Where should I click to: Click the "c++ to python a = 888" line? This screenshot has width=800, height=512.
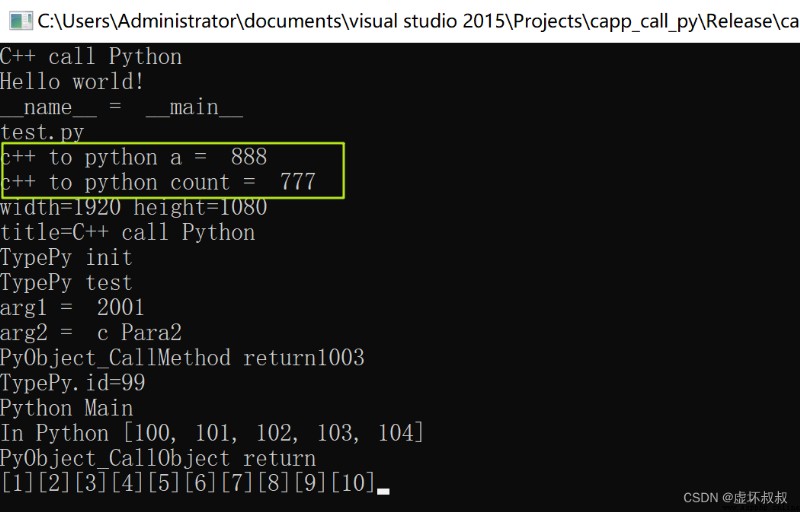coord(134,157)
